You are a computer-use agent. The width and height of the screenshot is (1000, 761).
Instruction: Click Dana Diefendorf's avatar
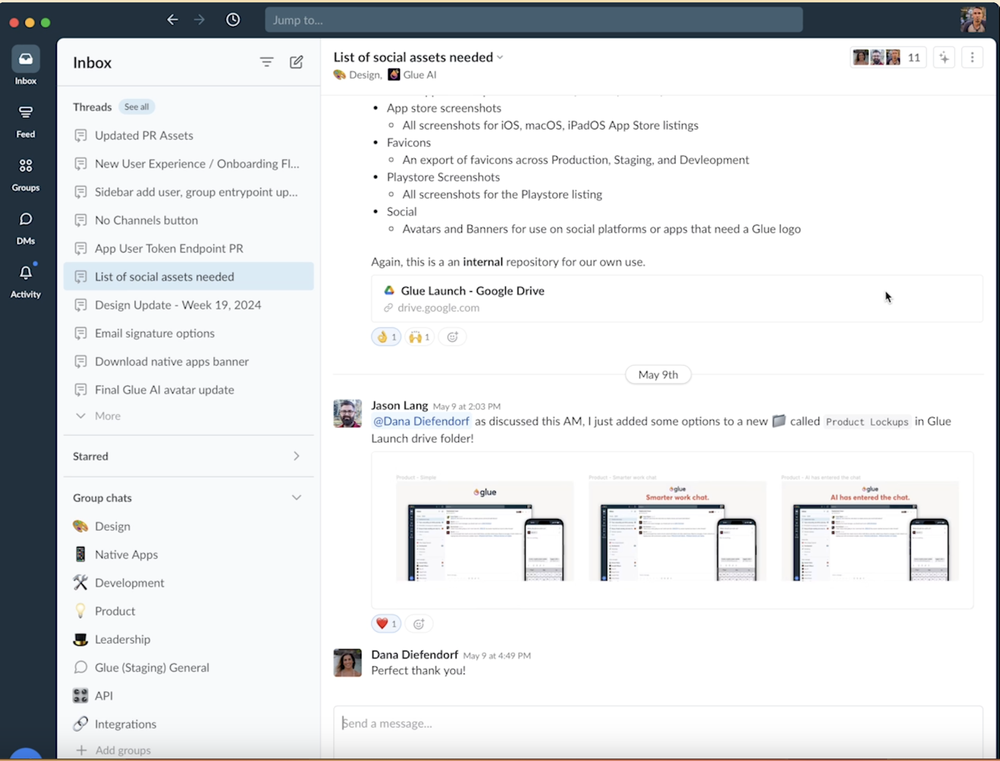click(348, 663)
